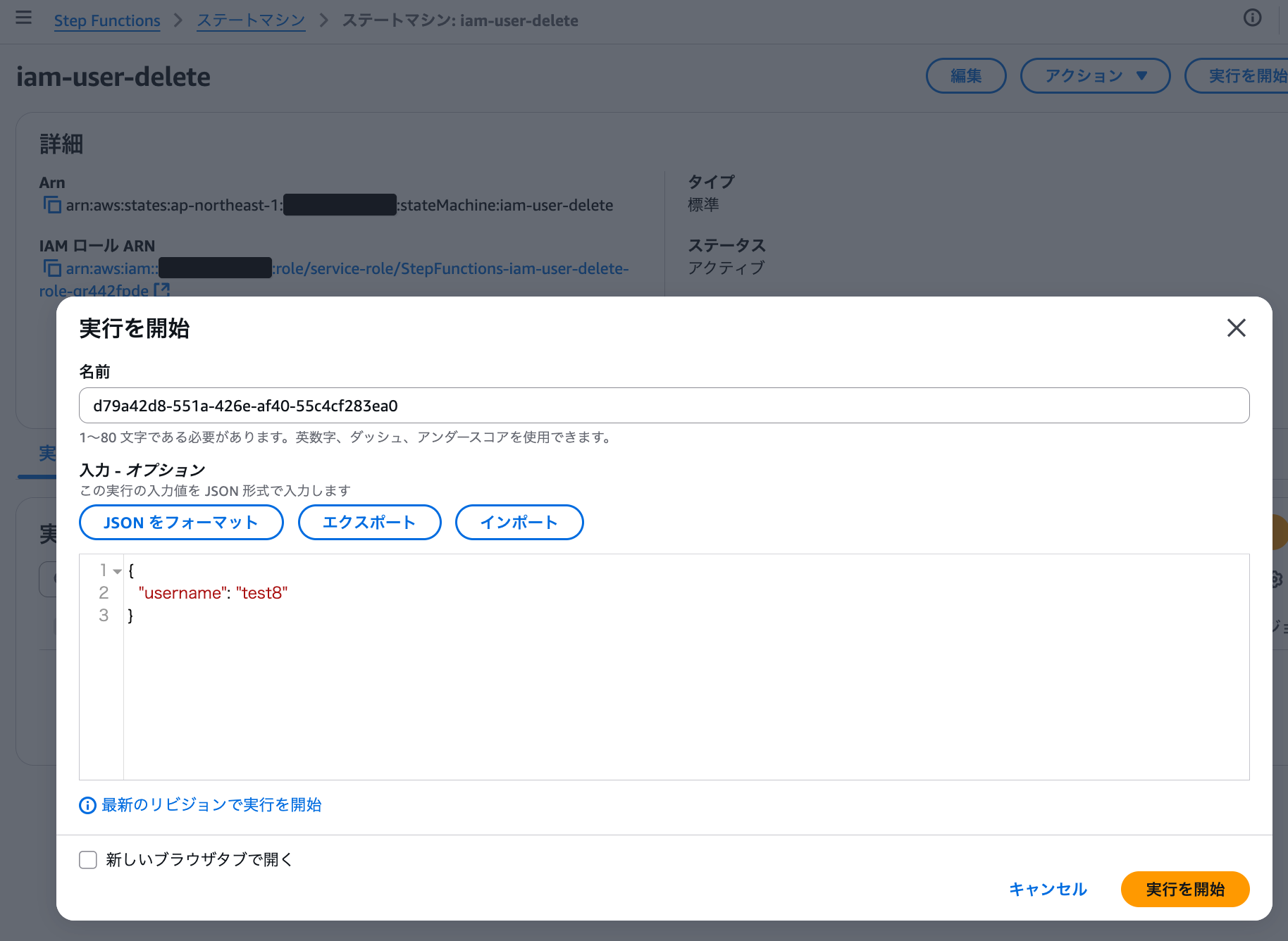Open the hamburger navigation menu
The height and width of the screenshot is (941, 1288).
[x=23, y=18]
